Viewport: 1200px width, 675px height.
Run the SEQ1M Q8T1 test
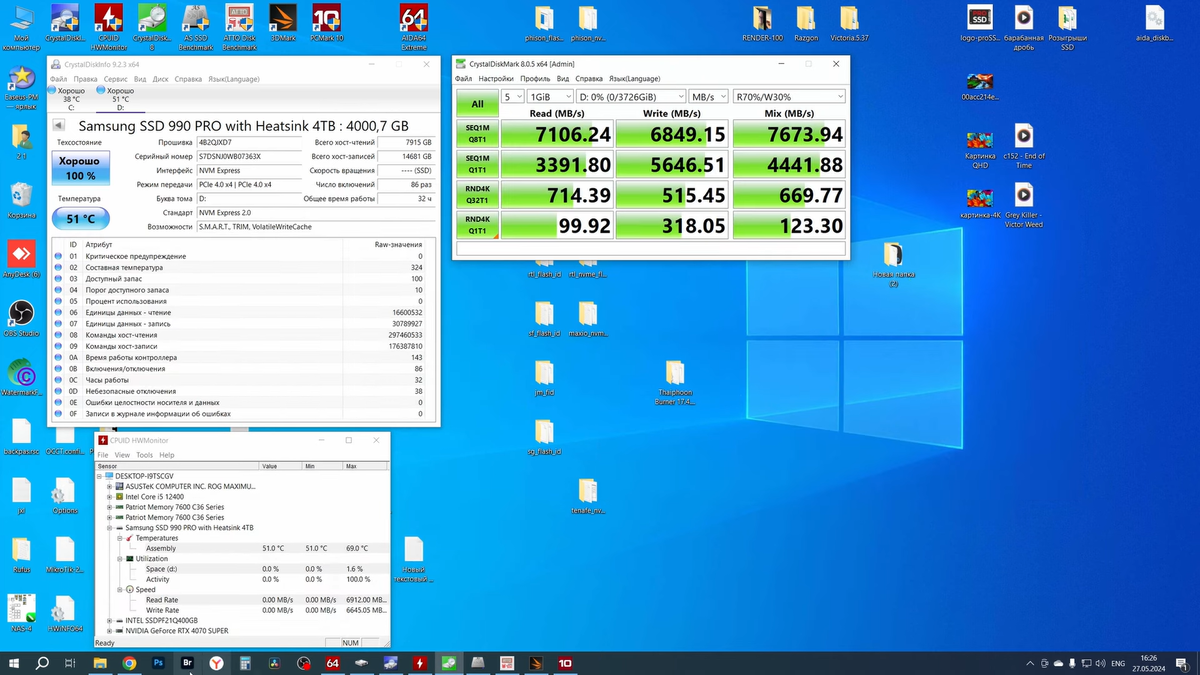(x=477, y=134)
